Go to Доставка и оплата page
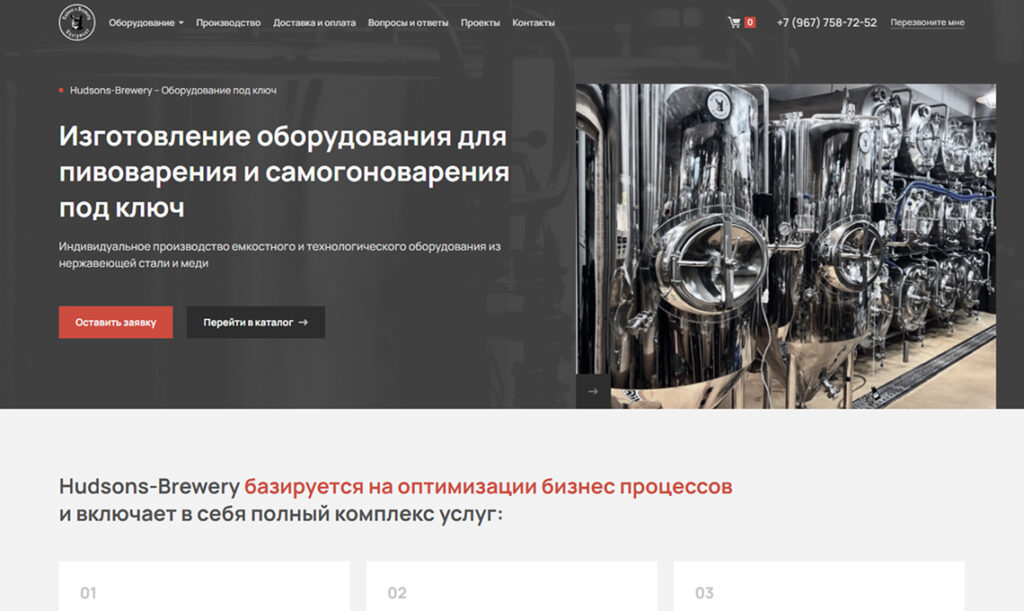This screenshot has width=1024, height=611. point(314,23)
